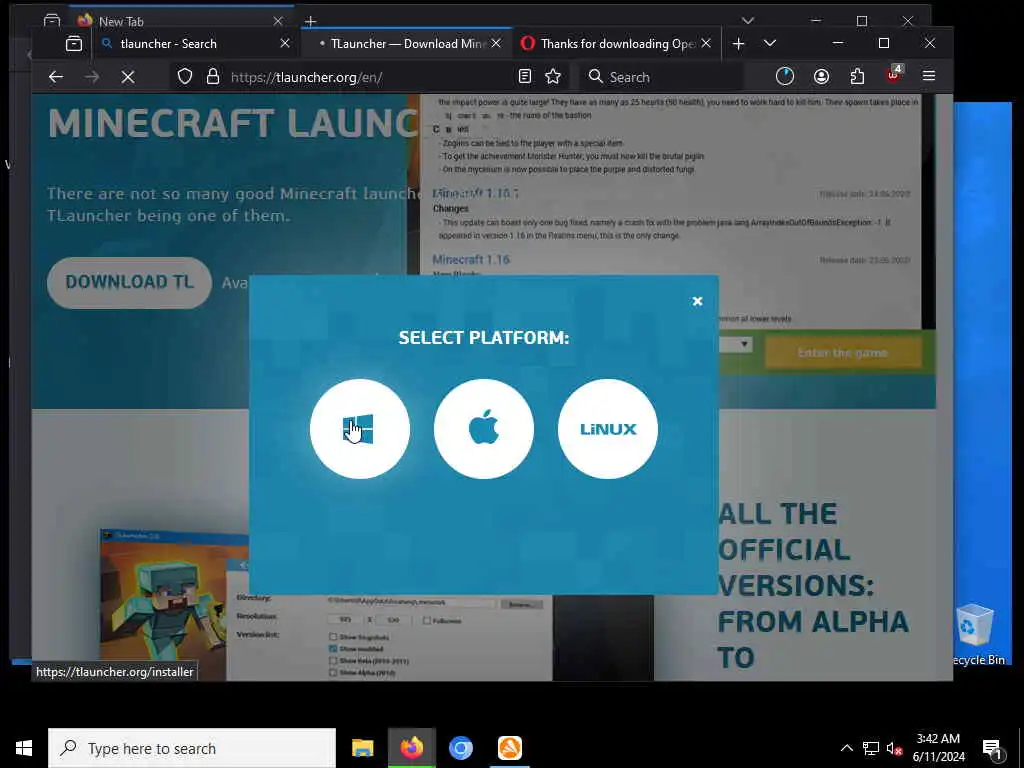This screenshot has width=1024, height=768.
Task: Open Firefox View icon in tab bar
Action: (x=74, y=44)
